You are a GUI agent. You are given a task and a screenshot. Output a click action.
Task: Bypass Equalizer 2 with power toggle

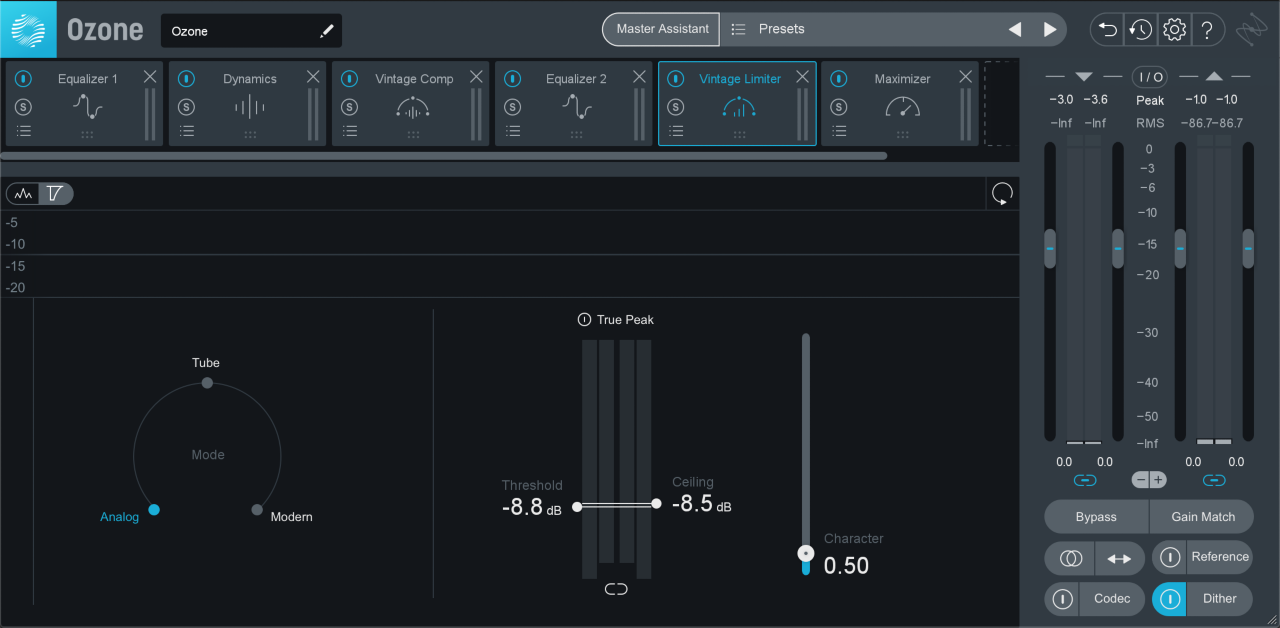click(x=513, y=79)
